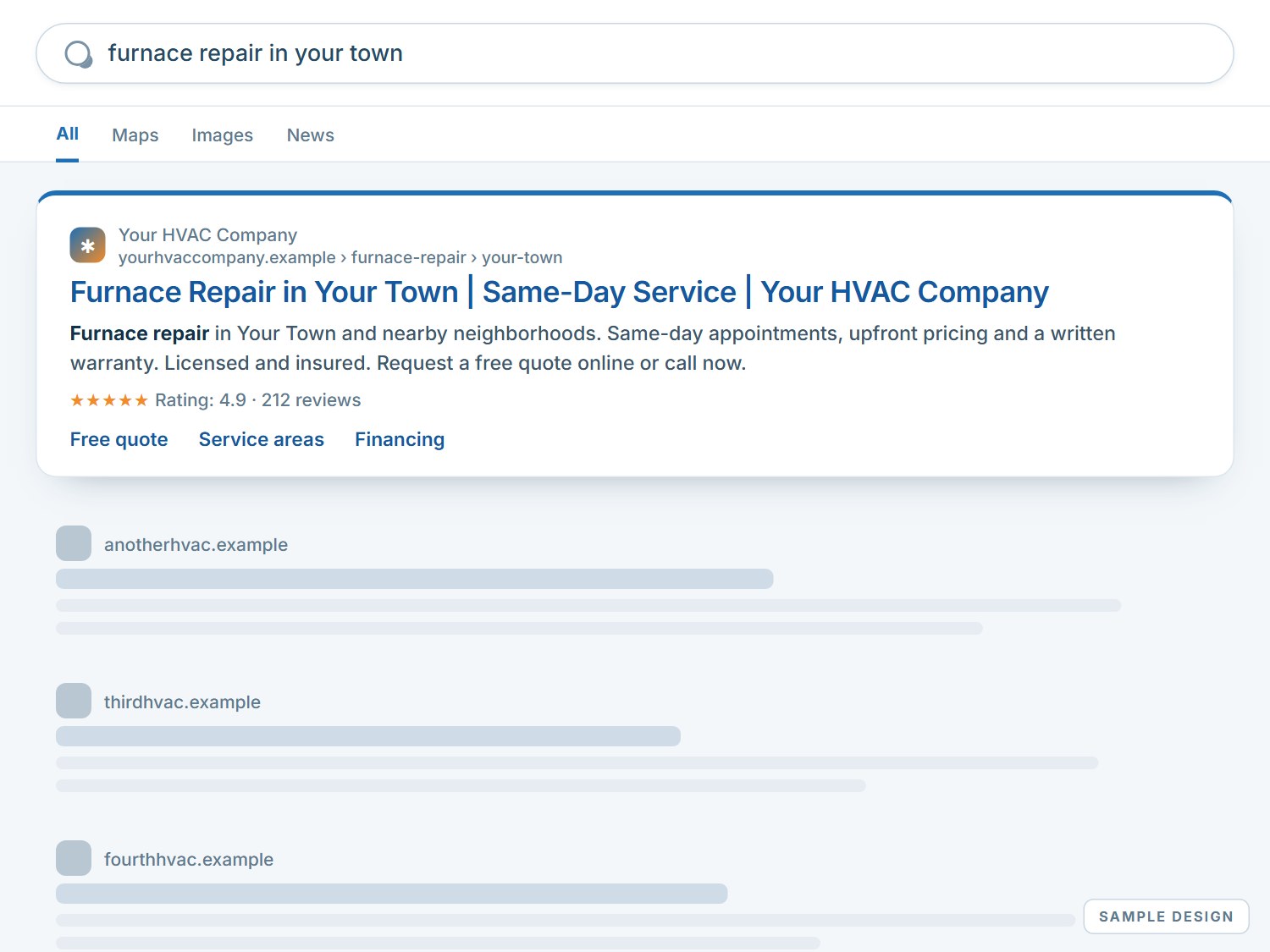Image resolution: width=1270 pixels, height=952 pixels.
Task: Click the Your HVAC Company site name
Action: click(208, 235)
